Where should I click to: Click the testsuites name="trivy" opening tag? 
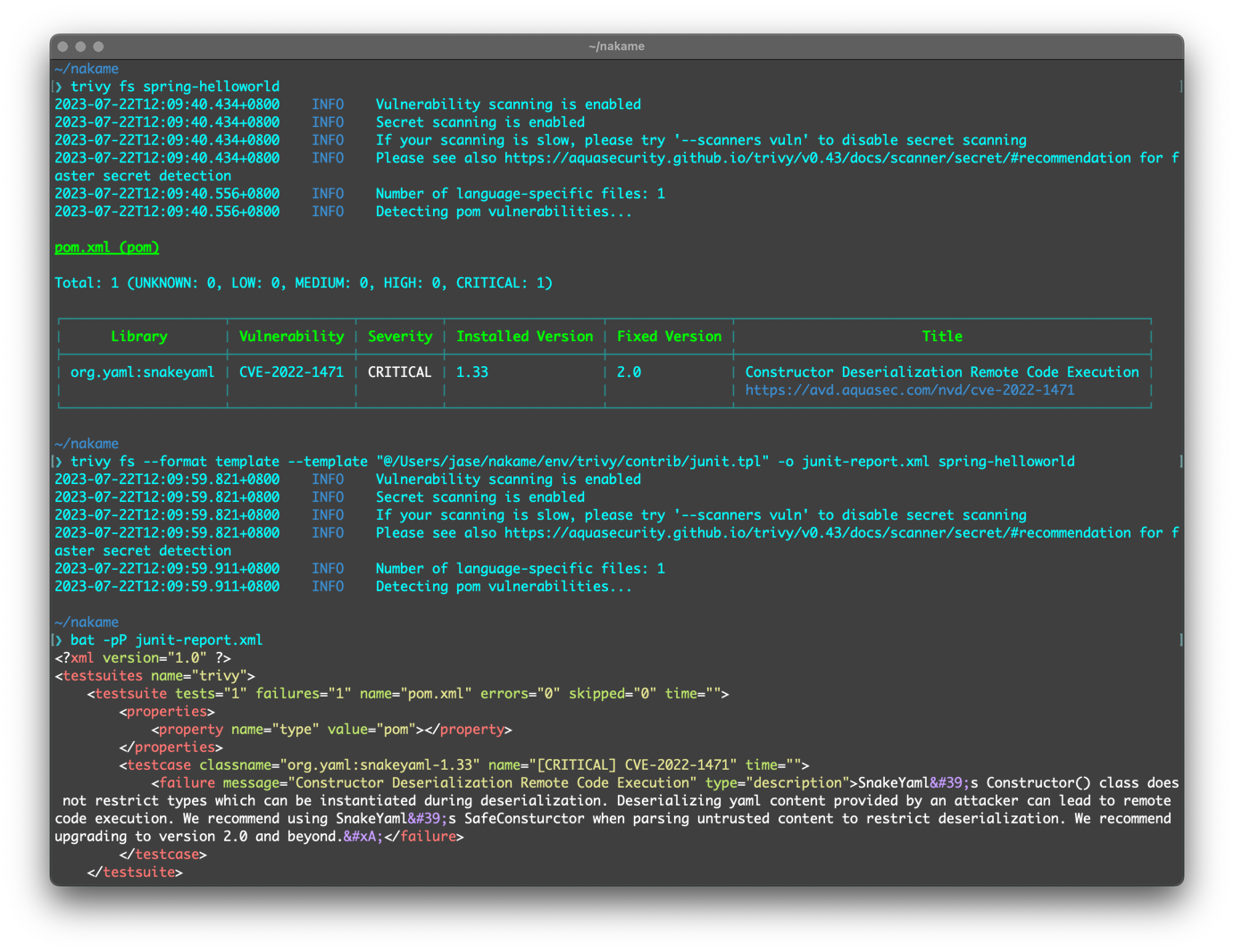[154, 676]
